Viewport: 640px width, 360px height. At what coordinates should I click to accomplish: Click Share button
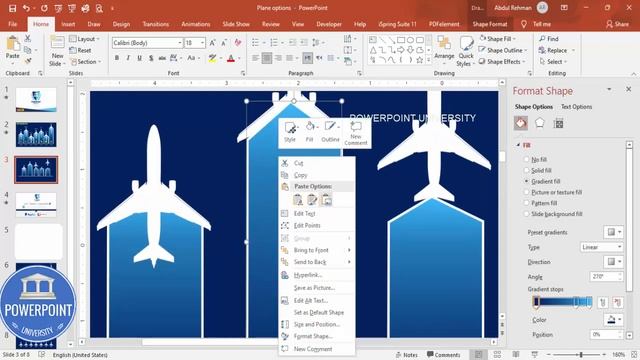click(x=617, y=24)
